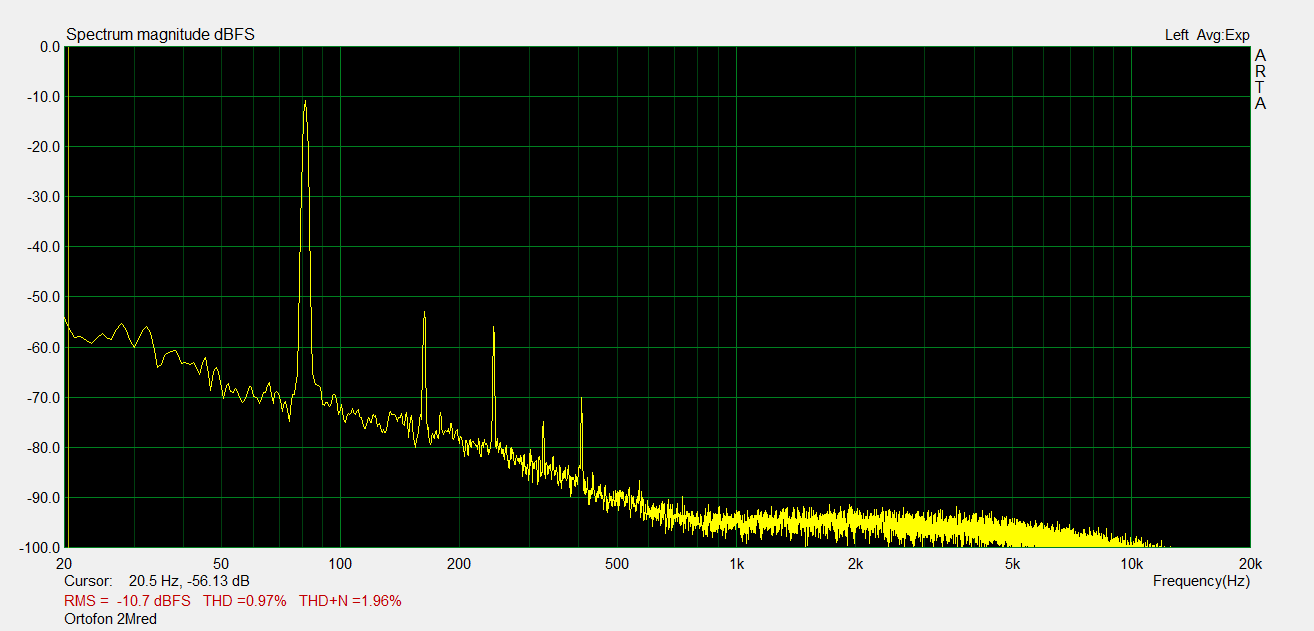The image size is (1314, 631).
Task: Click the 100 Hz x-axis label
Action: coord(340,563)
